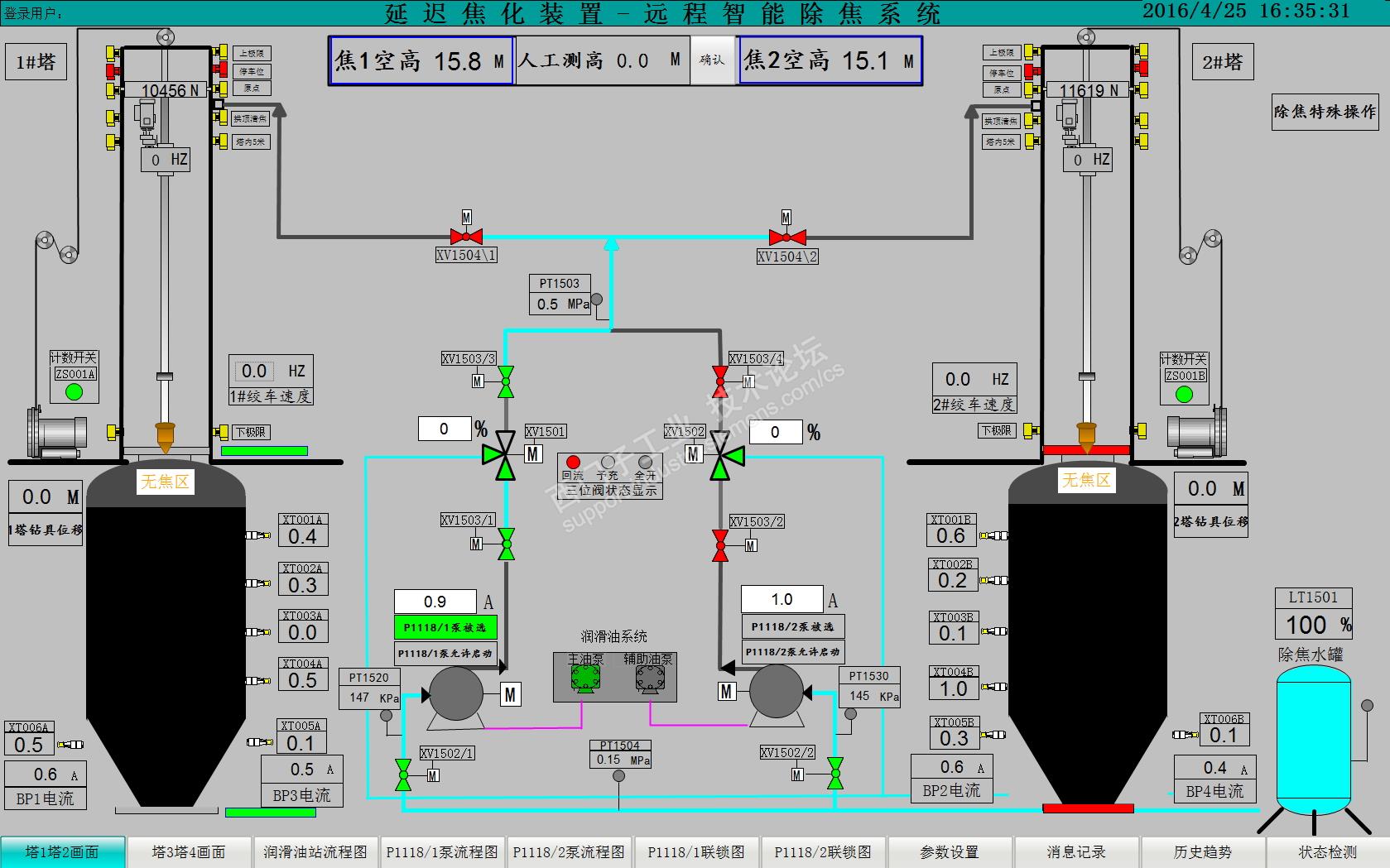Click the 预充 status lamp
The height and width of the screenshot is (868, 1390).
[x=608, y=463]
